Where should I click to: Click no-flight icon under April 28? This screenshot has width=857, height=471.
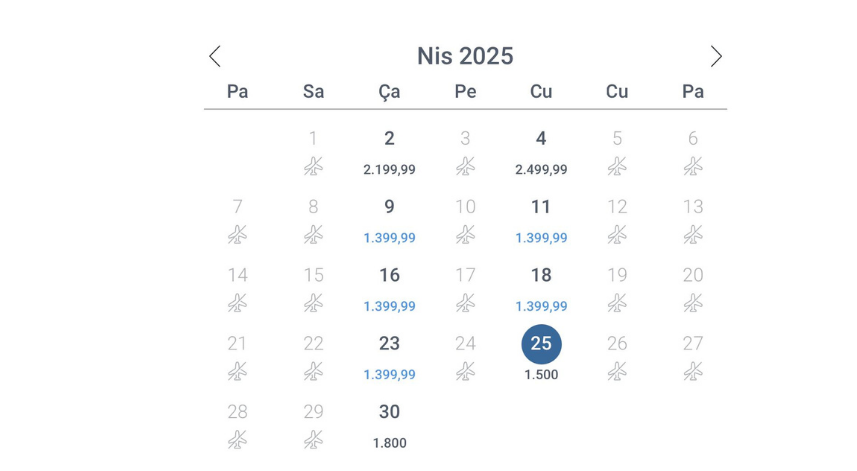click(237, 439)
